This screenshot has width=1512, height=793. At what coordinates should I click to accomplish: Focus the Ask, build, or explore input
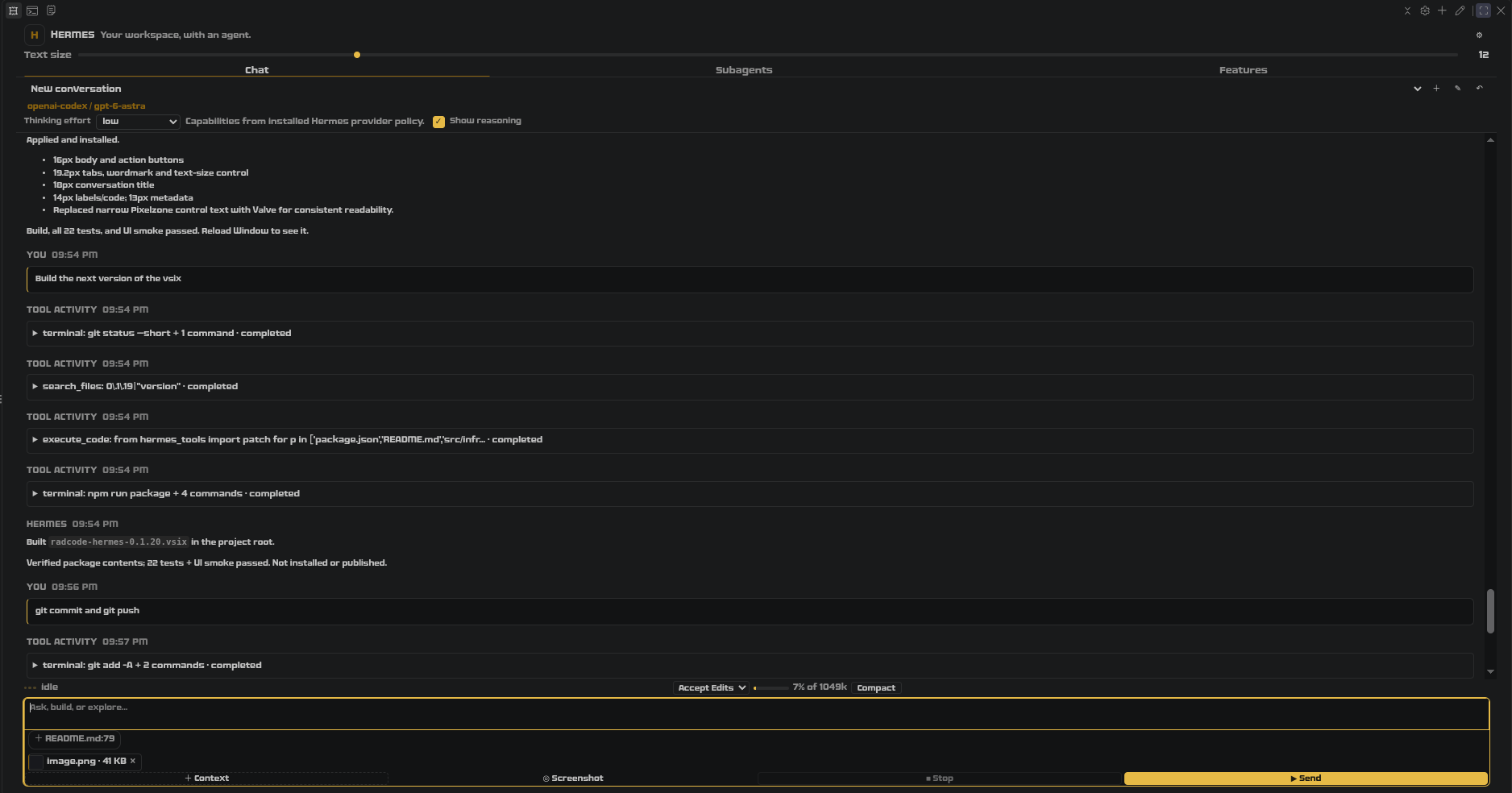point(756,714)
